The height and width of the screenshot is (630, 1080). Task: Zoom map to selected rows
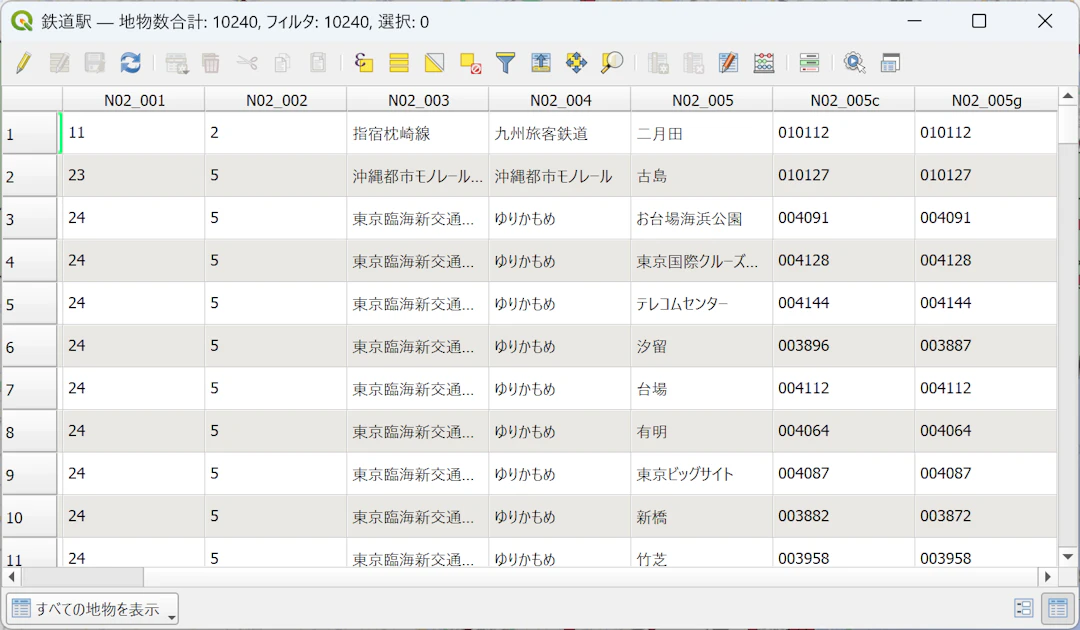tap(612, 63)
